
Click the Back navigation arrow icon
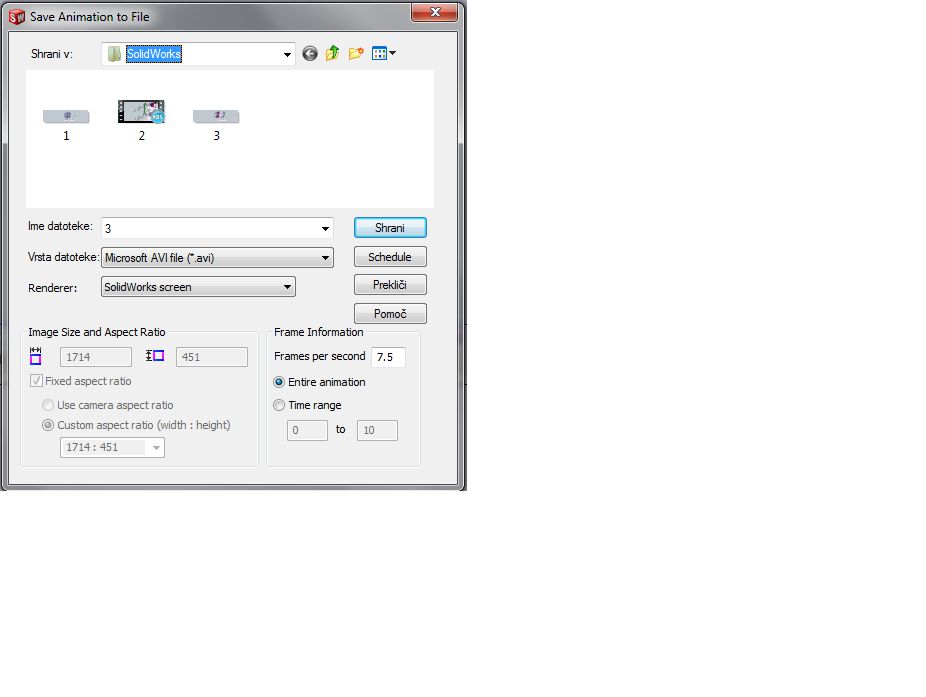[x=310, y=54]
